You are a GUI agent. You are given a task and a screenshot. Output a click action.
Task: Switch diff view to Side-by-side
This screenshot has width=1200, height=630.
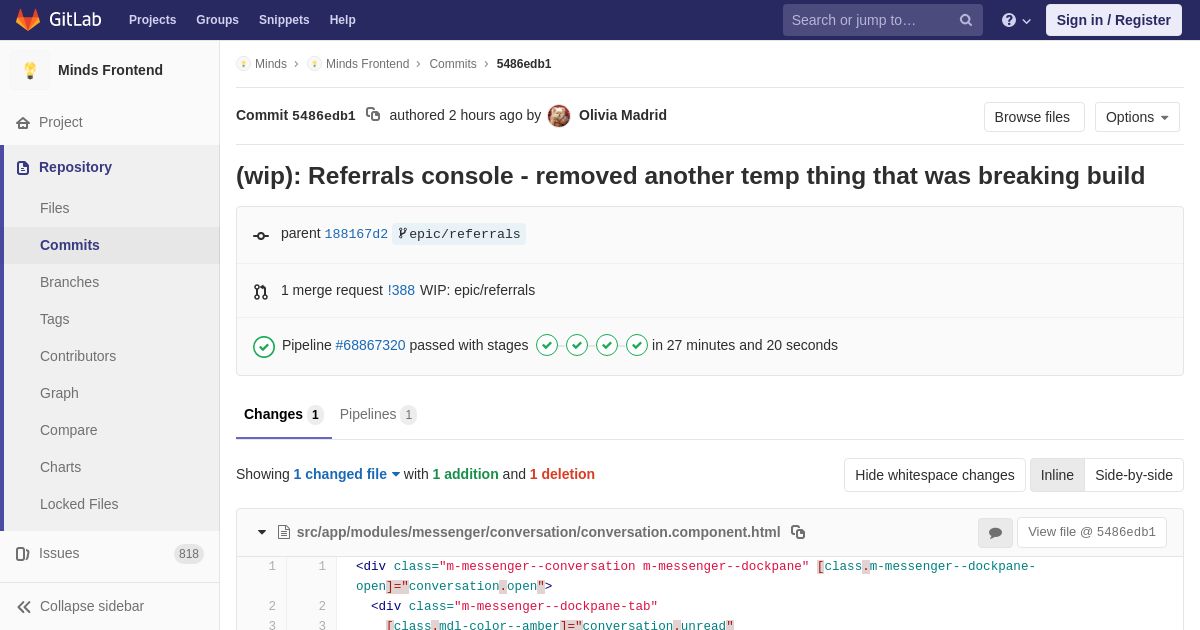coord(1134,475)
